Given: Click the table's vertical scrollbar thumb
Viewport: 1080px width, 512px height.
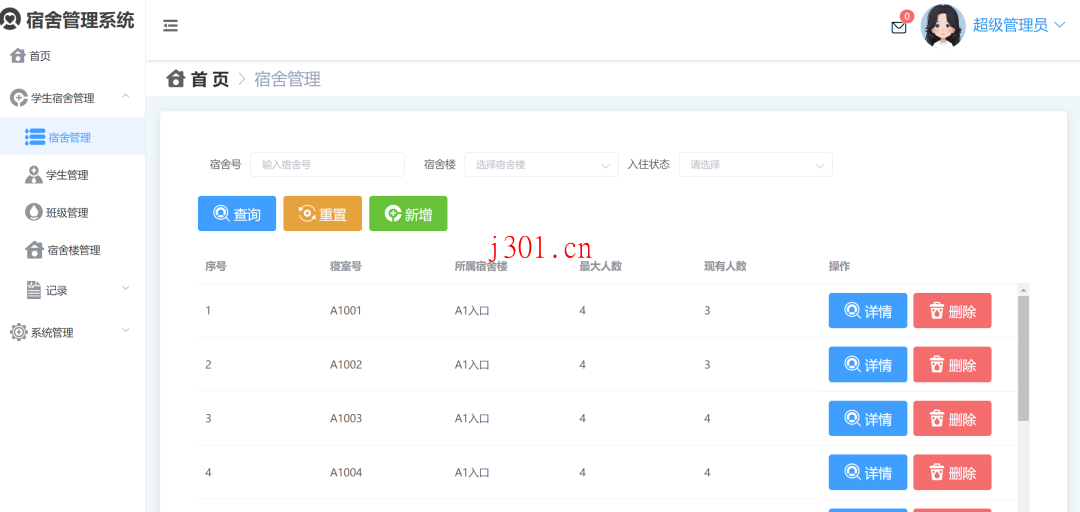Looking at the screenshot, I should click(x=1023, y=358).
